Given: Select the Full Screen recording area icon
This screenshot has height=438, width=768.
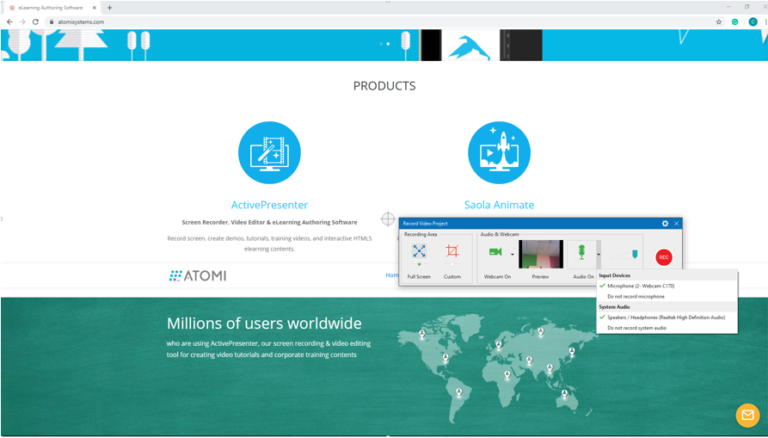Looking at the screenshot, I should click(x=419, y=251).
